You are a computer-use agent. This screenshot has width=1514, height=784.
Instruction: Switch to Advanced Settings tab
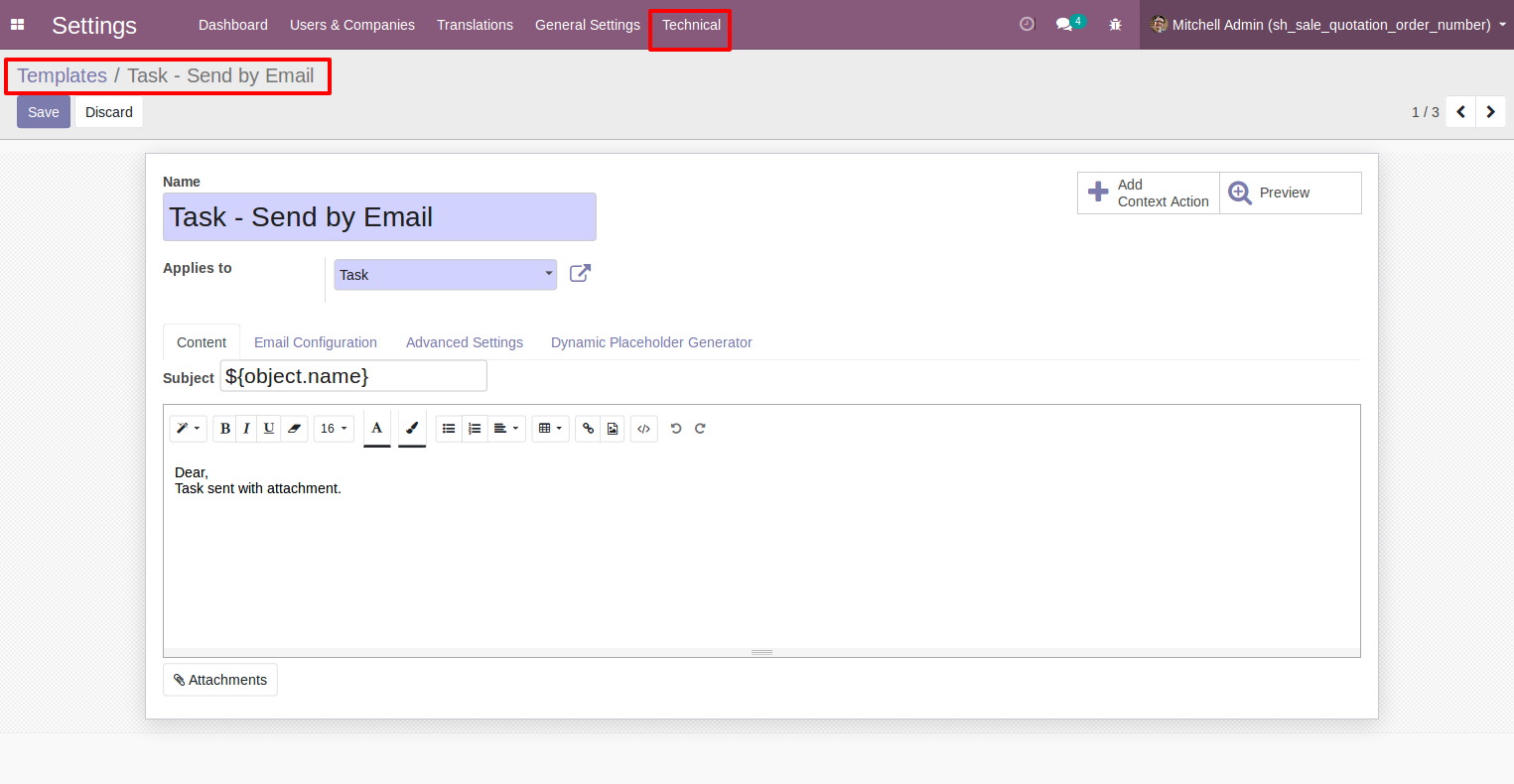coord(465,342)
